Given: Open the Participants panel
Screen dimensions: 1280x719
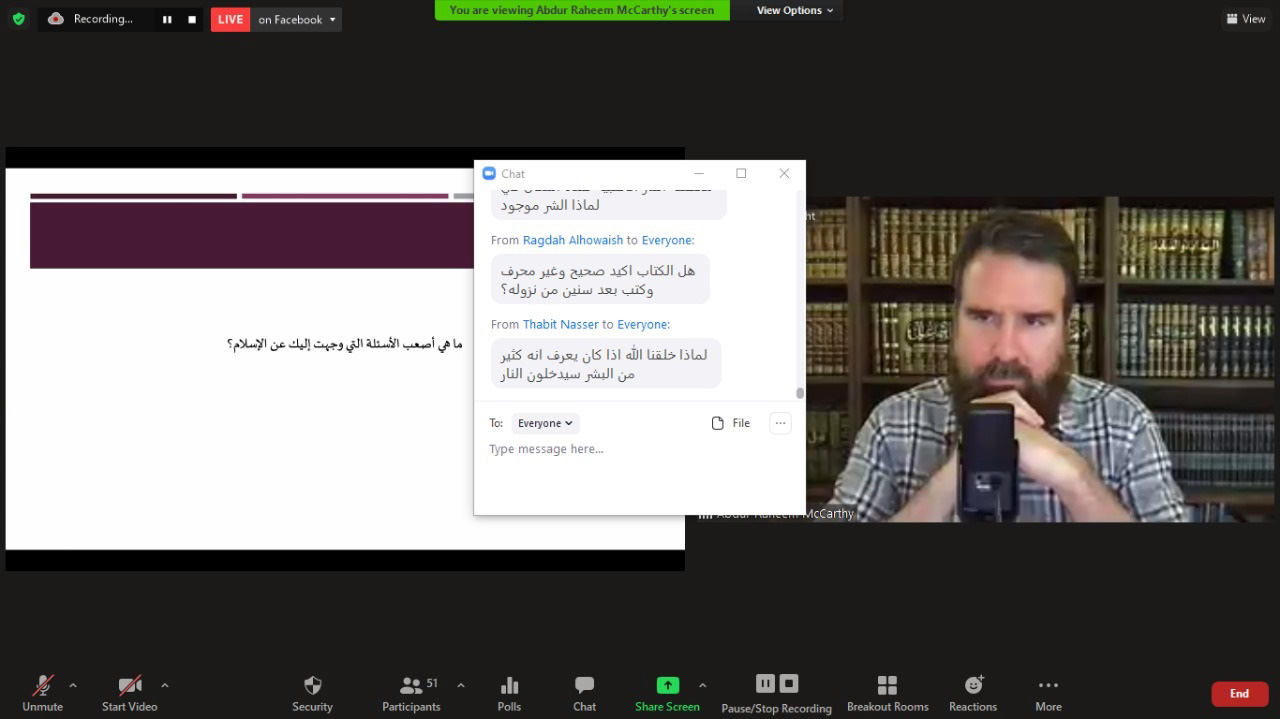Looking at the screenshot, I should [411, 693].
